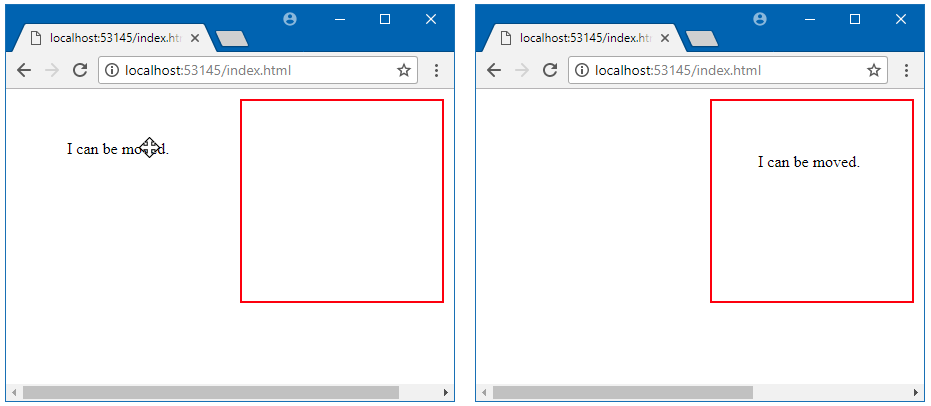Click 'I can be moved.' text in left window
931x406 pixels.
118,149
